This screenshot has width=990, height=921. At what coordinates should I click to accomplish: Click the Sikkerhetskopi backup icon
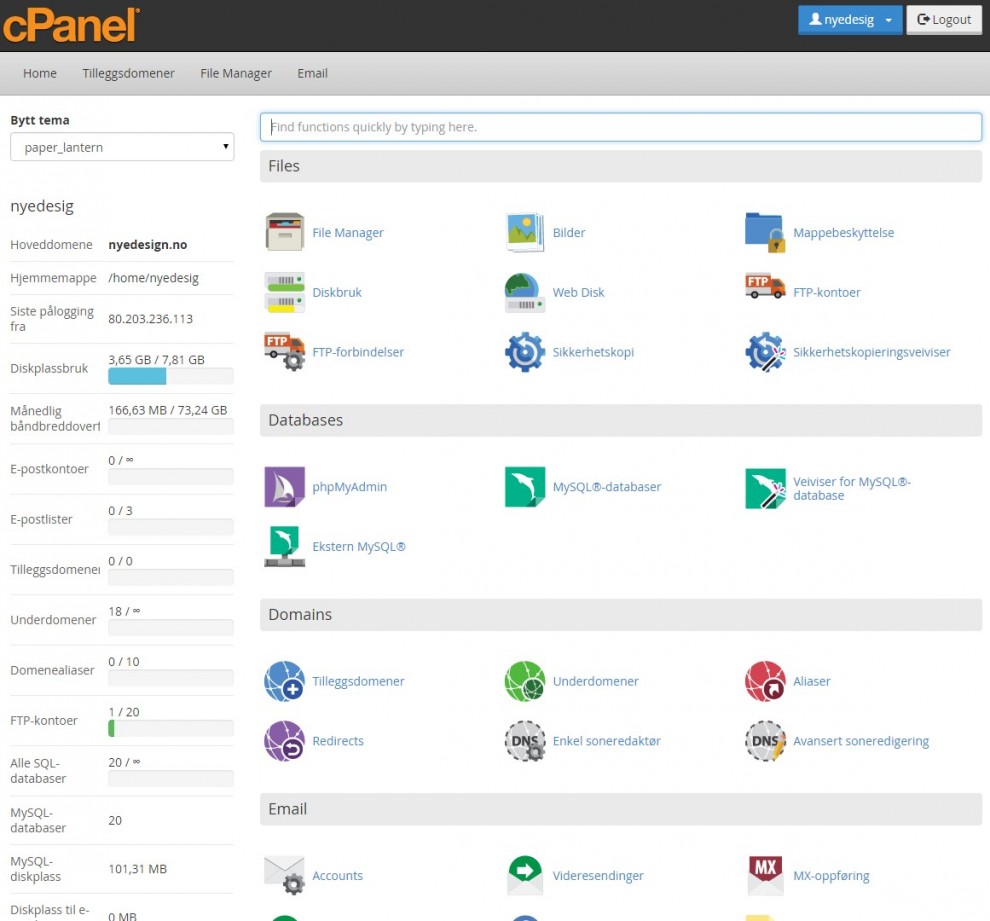525,352
